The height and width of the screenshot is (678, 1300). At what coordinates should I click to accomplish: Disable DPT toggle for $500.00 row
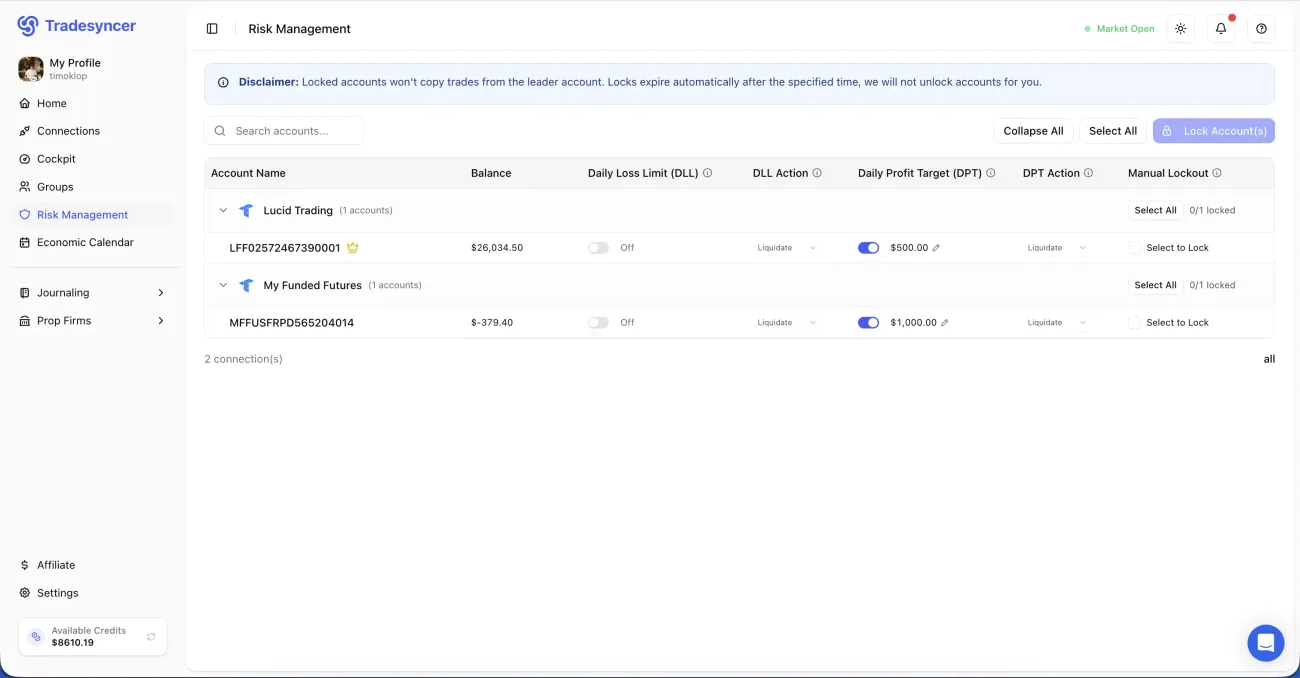[868, 248]
